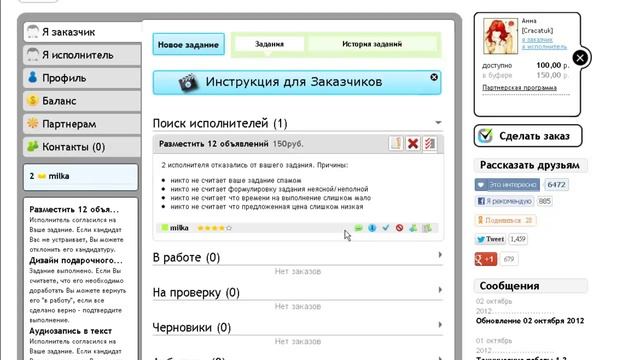Switch to the История заданий tab

click(x=372, y=44)
